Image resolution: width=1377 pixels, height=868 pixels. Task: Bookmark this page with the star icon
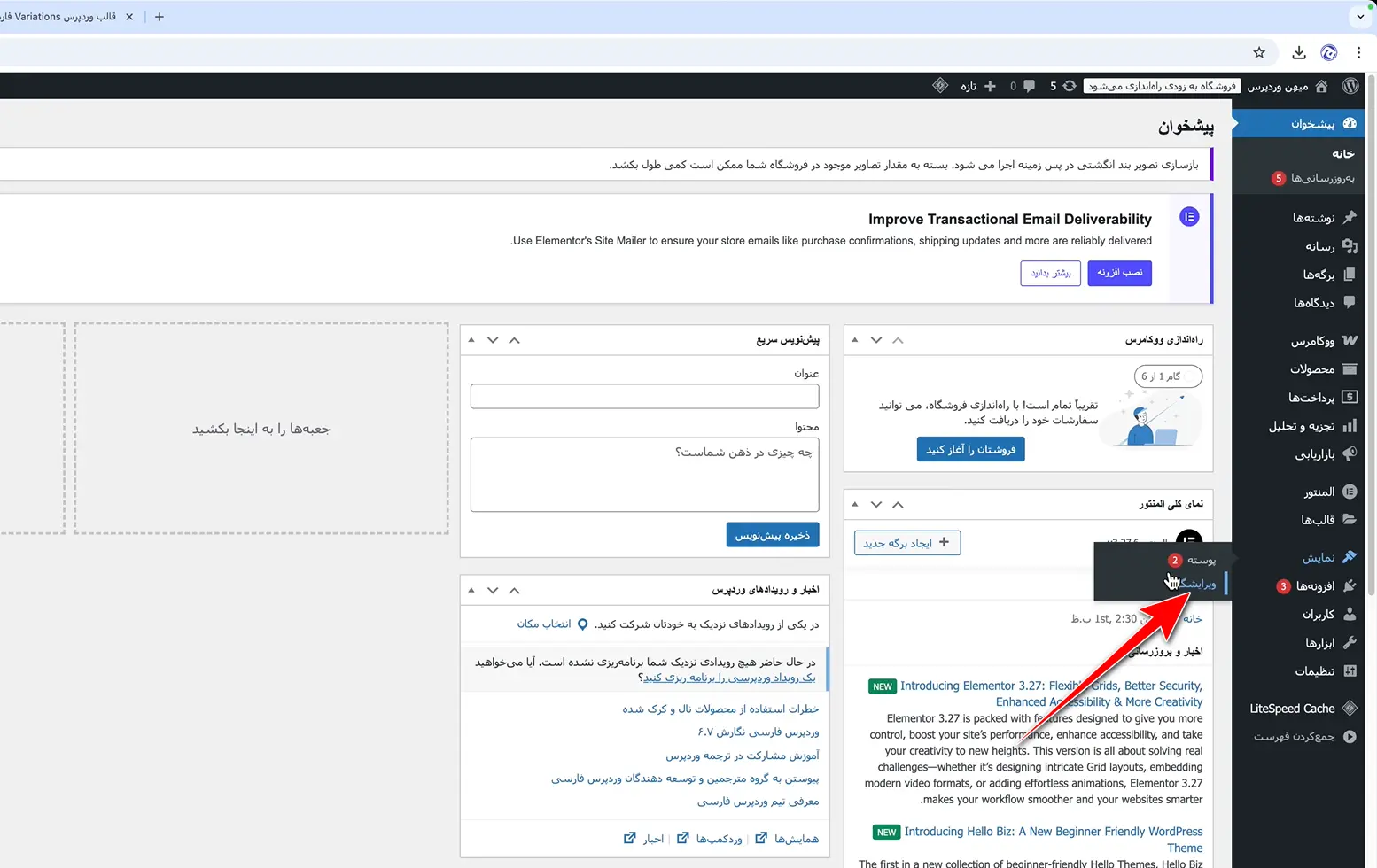click(x=1259, y=53)
